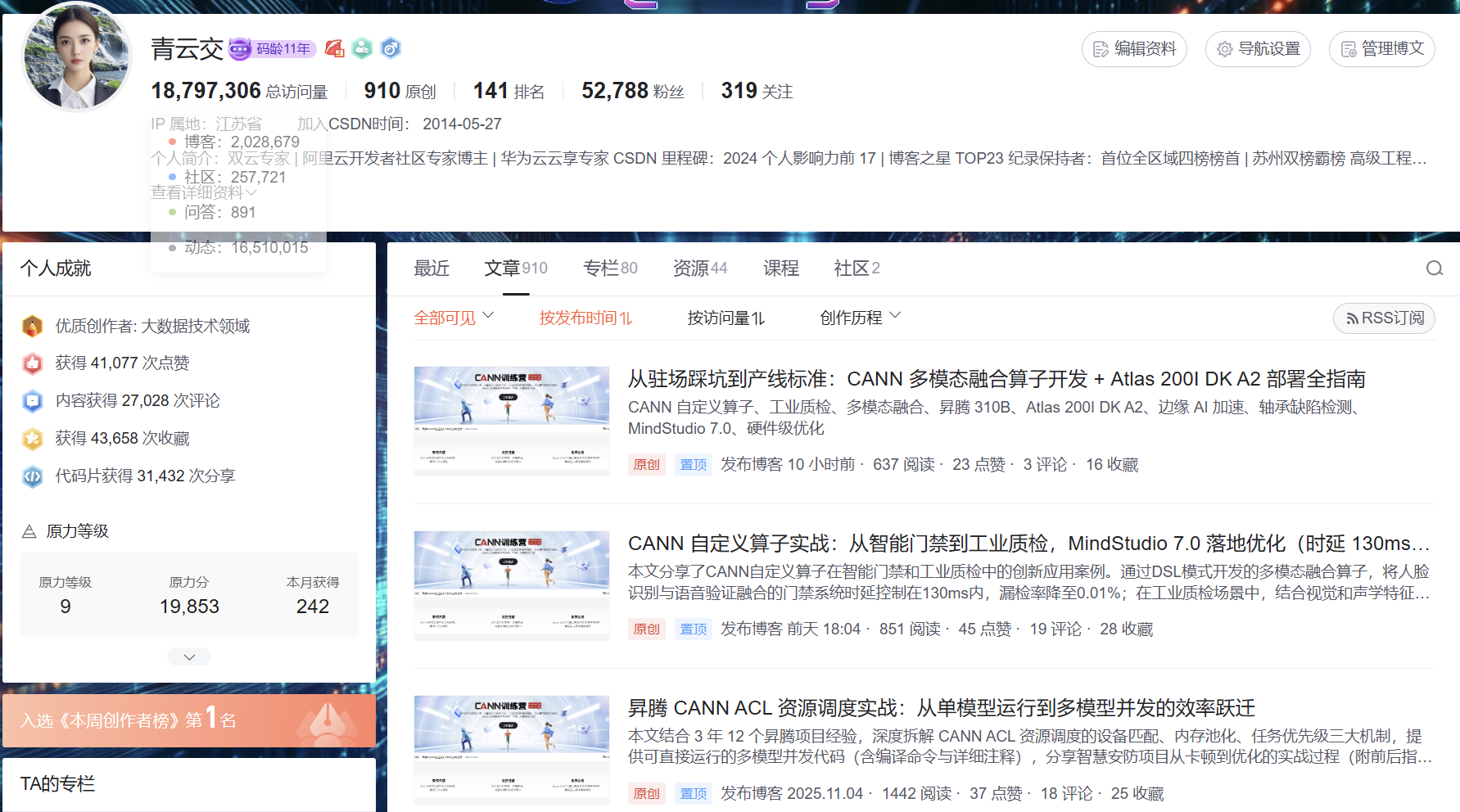Click 28 收藏 on second article
Screen dimensions: 1460x812
pyautogui.click(x=1127, y=629)
